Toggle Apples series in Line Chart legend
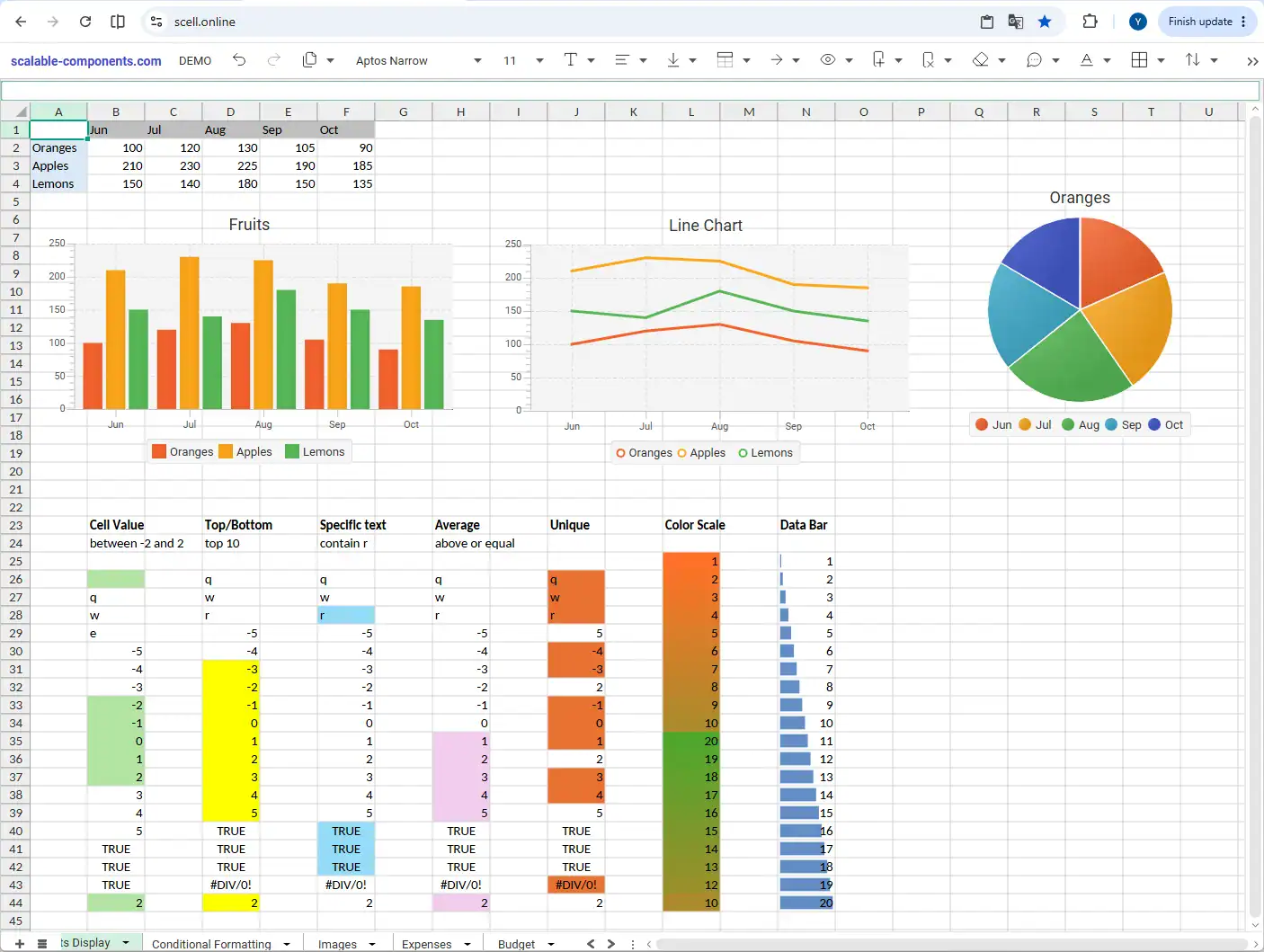Viewport: 1264px width, 952px height. pyautogui.click(x=701, y=453)
